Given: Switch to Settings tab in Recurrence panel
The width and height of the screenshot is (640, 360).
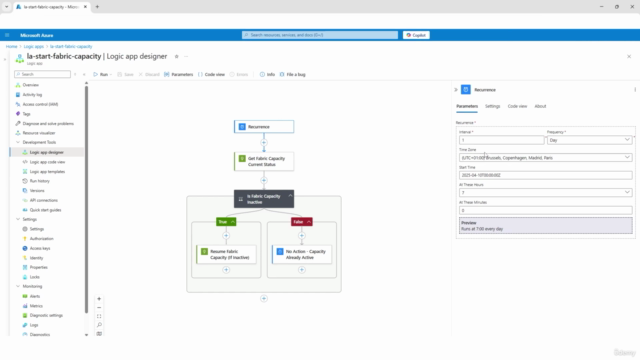Looking at the screenshot, I should coord(492,106).
